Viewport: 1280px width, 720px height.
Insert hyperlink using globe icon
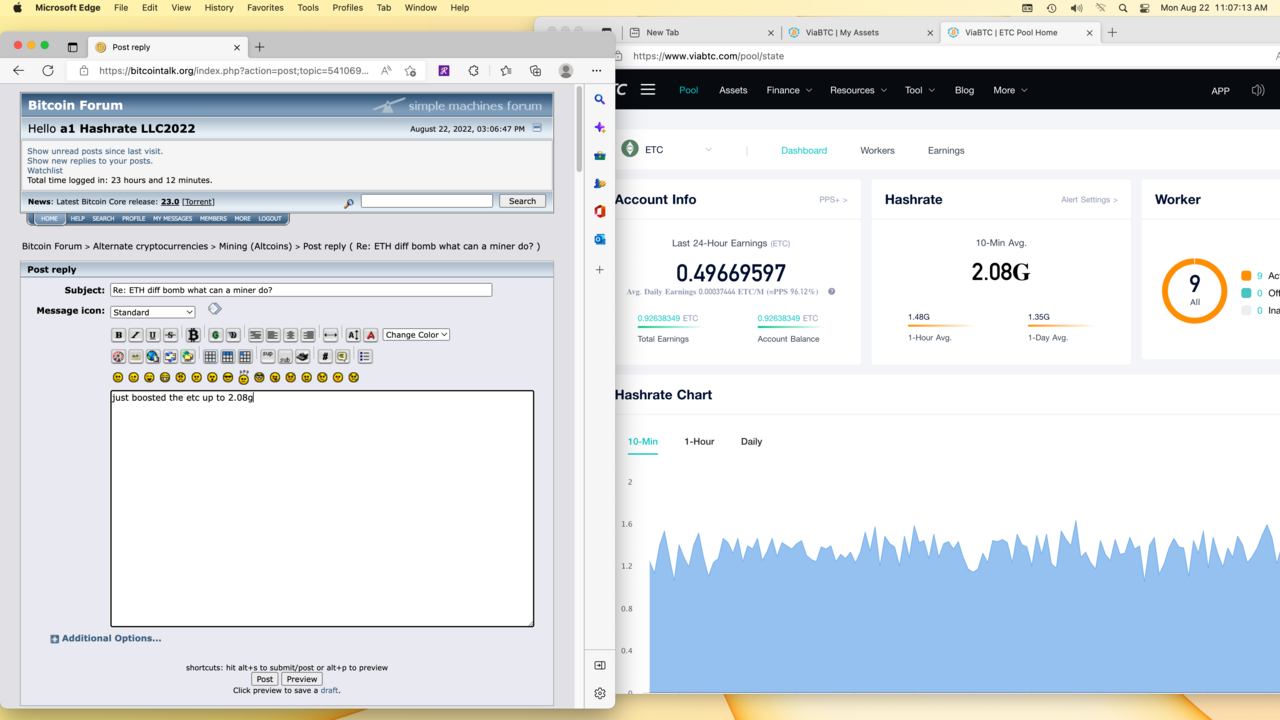(153, 357)
